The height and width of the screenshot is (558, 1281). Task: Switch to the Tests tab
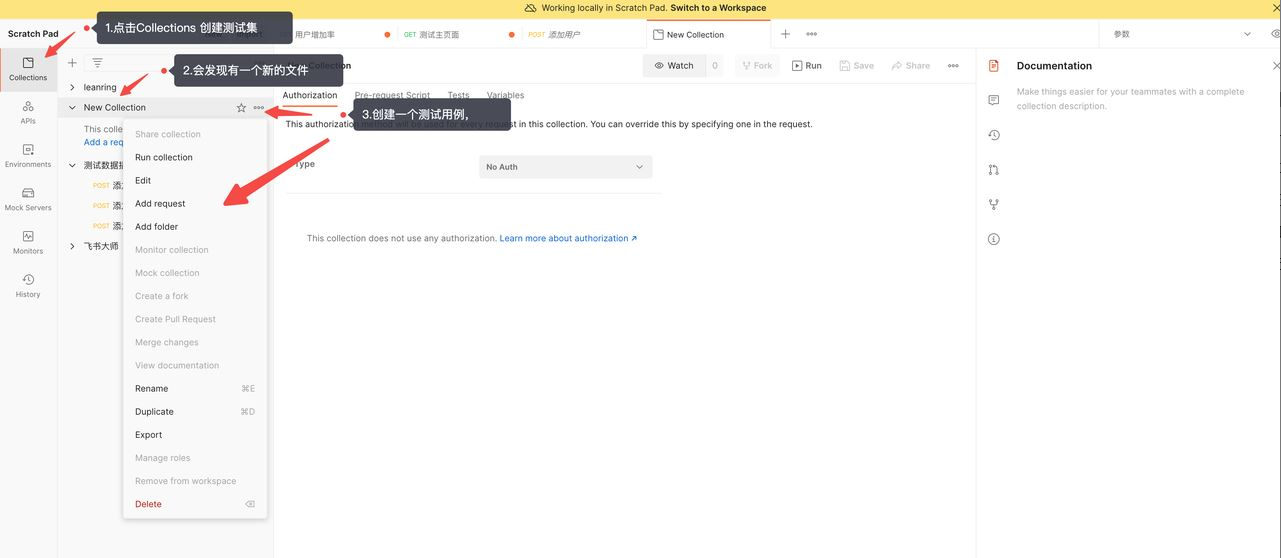click(x=458, y=95)
